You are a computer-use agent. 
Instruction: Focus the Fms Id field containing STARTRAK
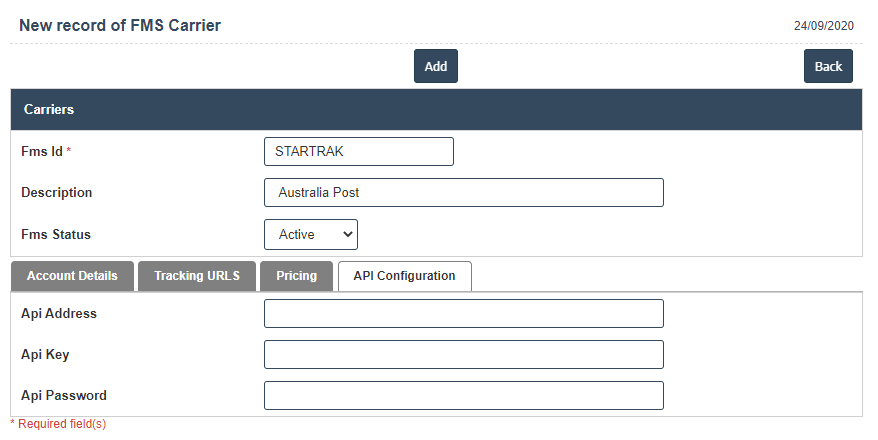[358, 152]
